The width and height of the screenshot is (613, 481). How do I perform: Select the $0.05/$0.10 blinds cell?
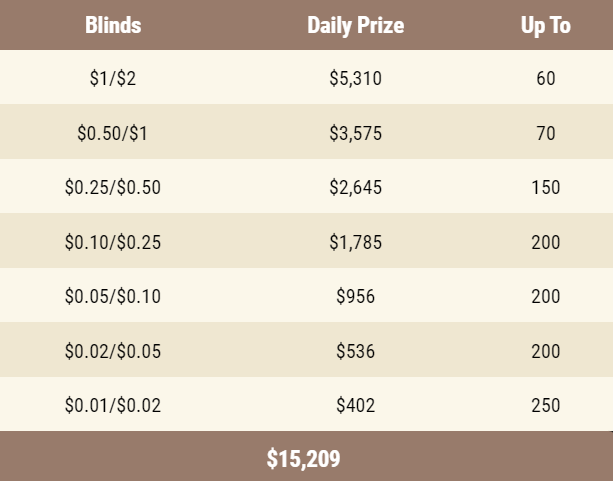pos(113,296)
